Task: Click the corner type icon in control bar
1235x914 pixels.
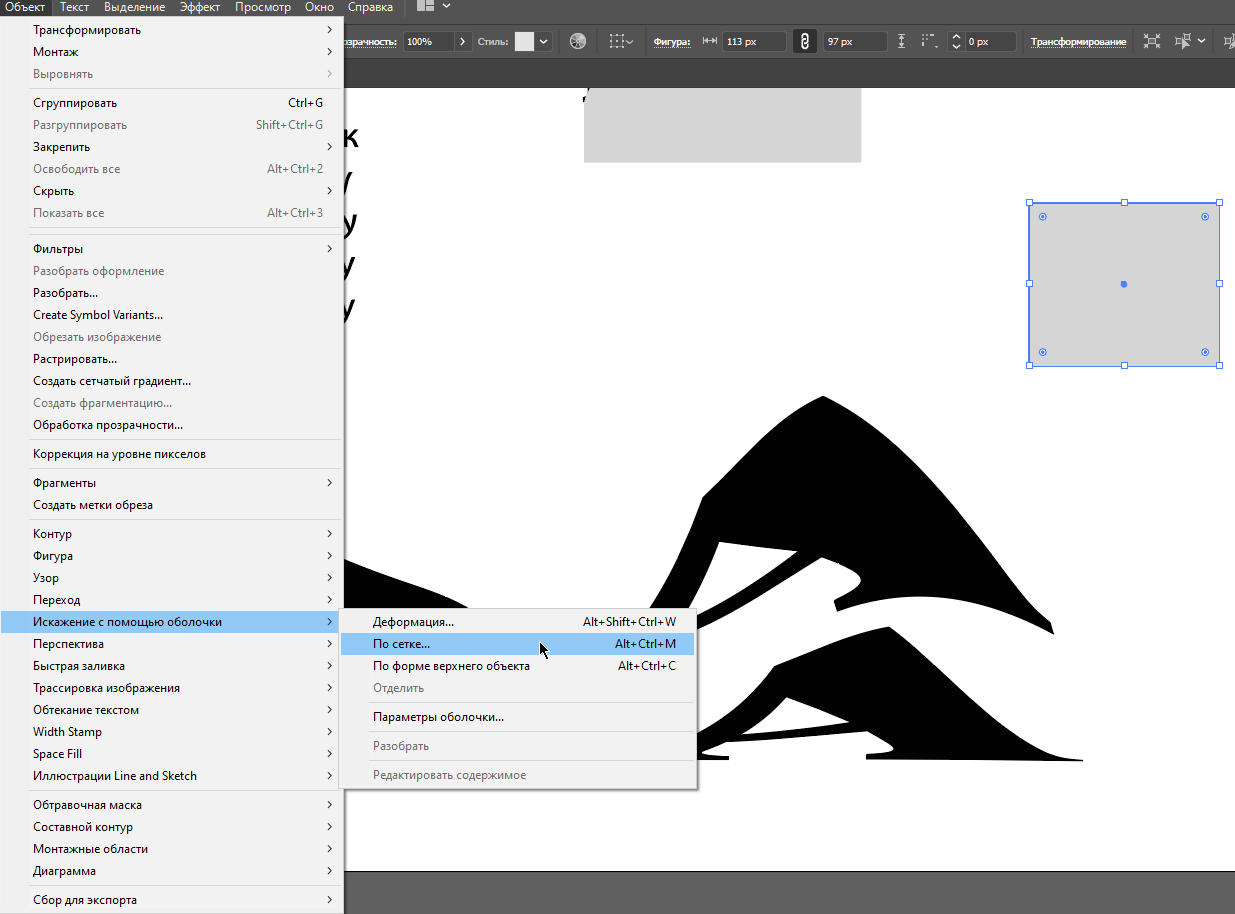Action: (929, 42)
